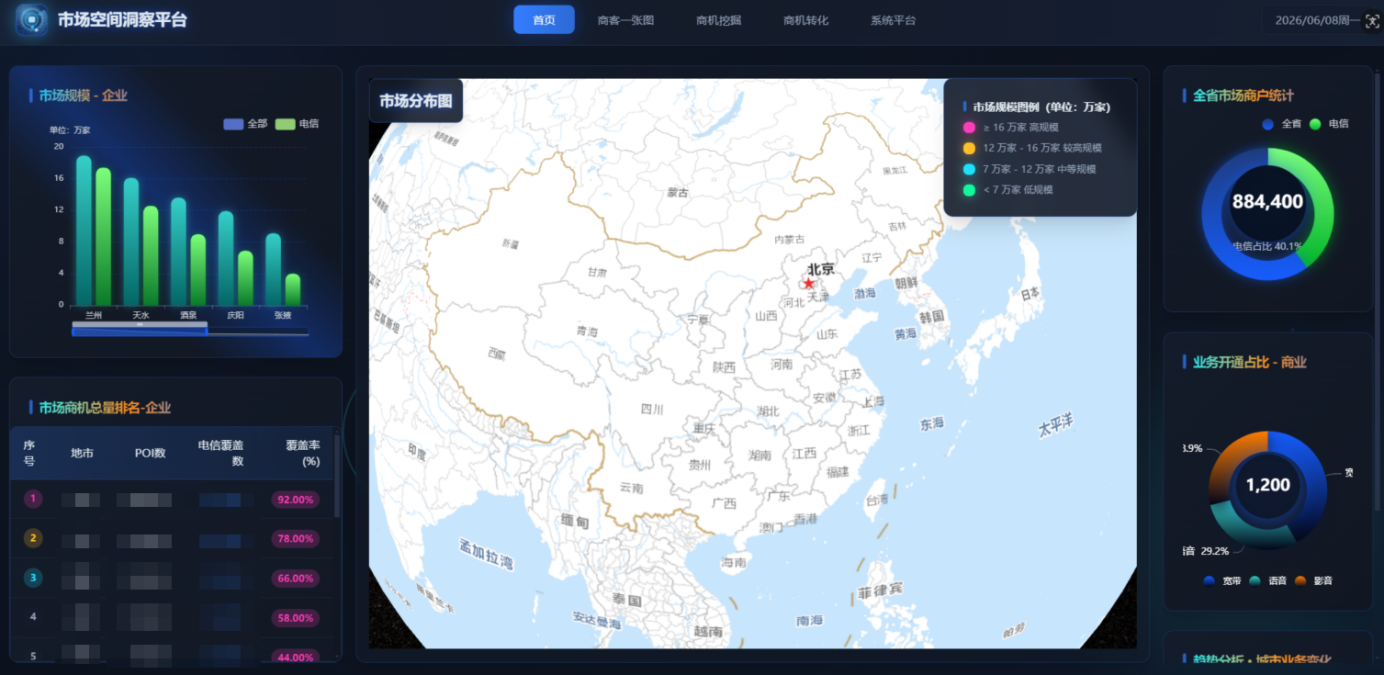Click the 市场规模 - 企业 panel title
The image size is (1384, 675).
(x=83, y=95)
